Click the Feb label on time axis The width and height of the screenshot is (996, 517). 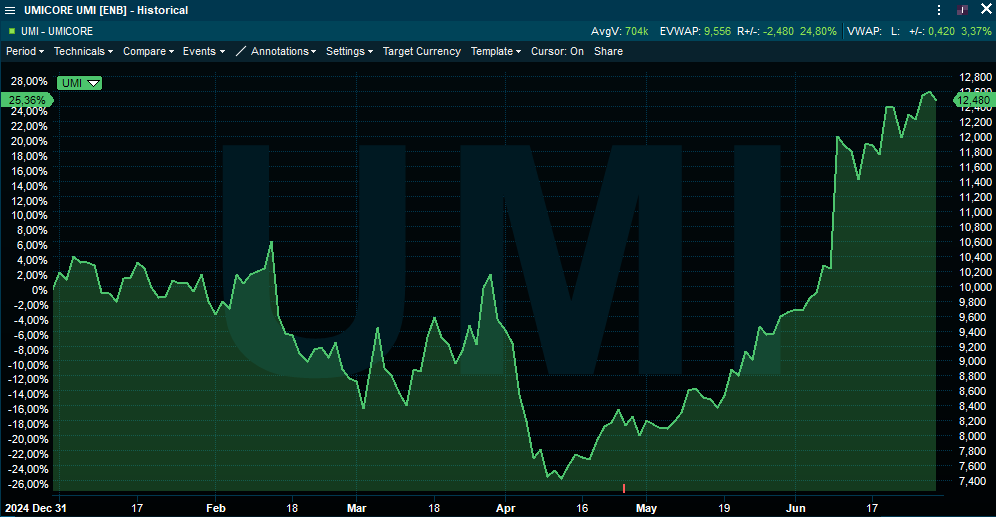pos(216,508)
